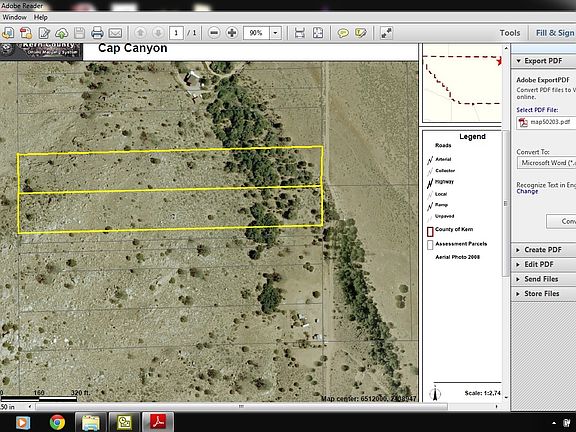Go to next page arrow
Screen dimensions: 576x432
pos(158,33)
